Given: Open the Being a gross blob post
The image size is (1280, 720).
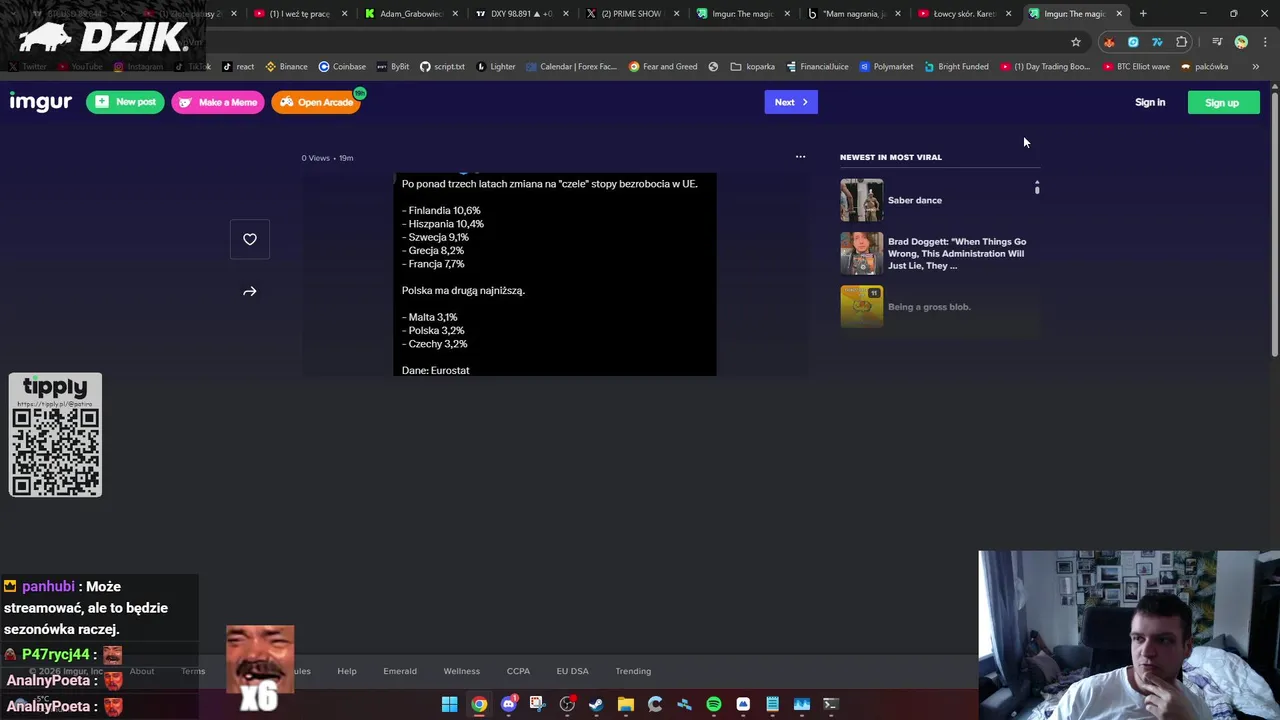Looking at the screenshot, I should [929, 307].
